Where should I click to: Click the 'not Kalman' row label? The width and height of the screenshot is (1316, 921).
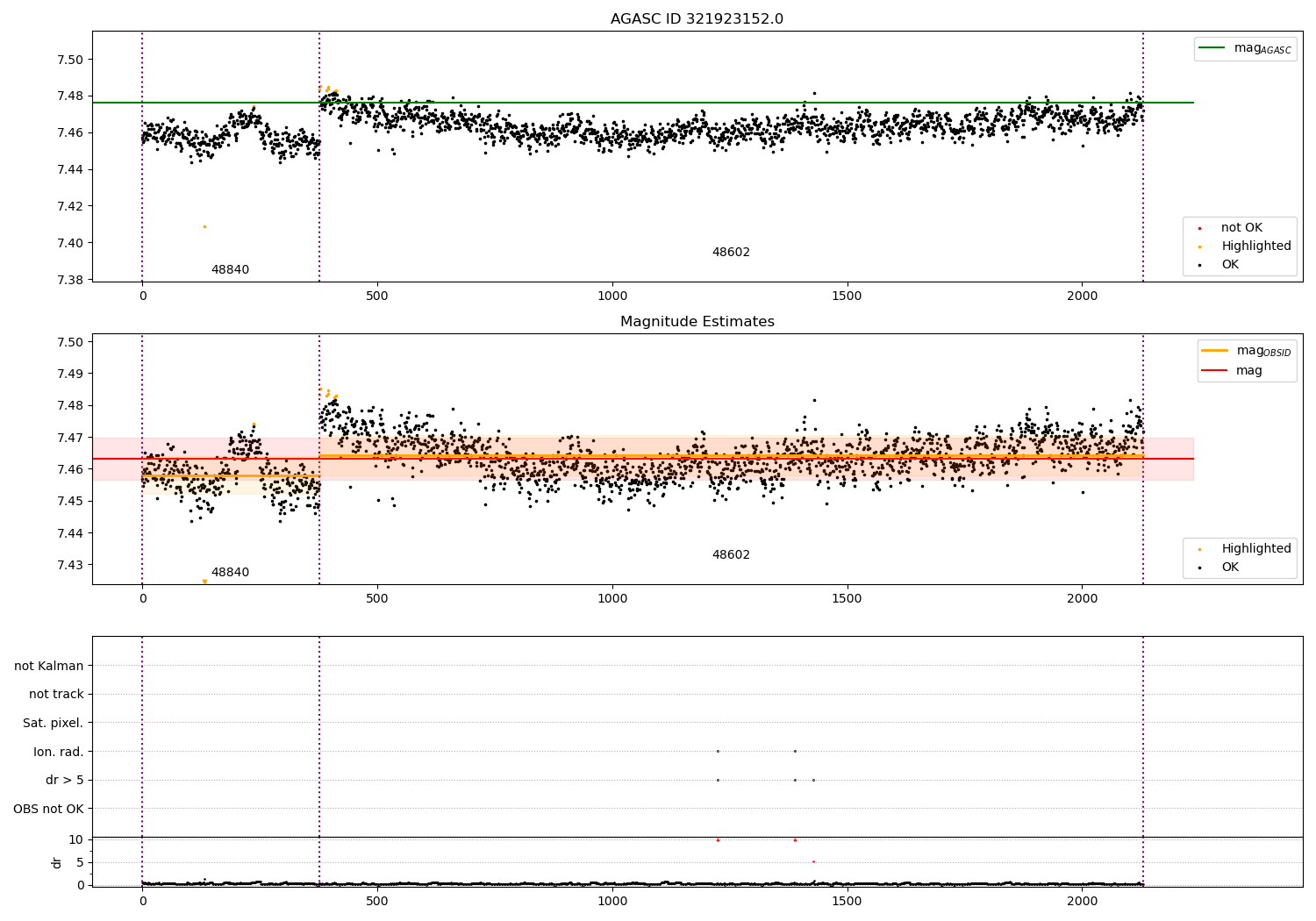tap(49, 666)
